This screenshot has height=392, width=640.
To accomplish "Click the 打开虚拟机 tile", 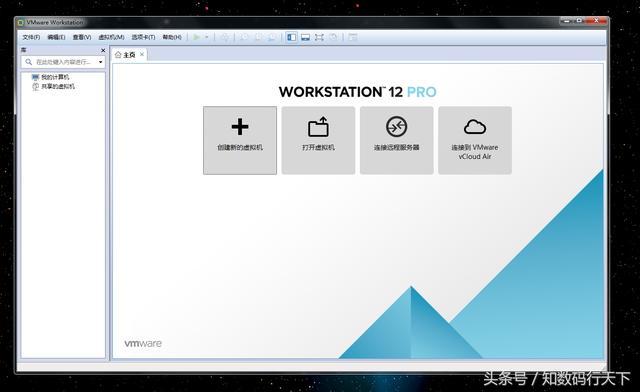I will 318,140.
